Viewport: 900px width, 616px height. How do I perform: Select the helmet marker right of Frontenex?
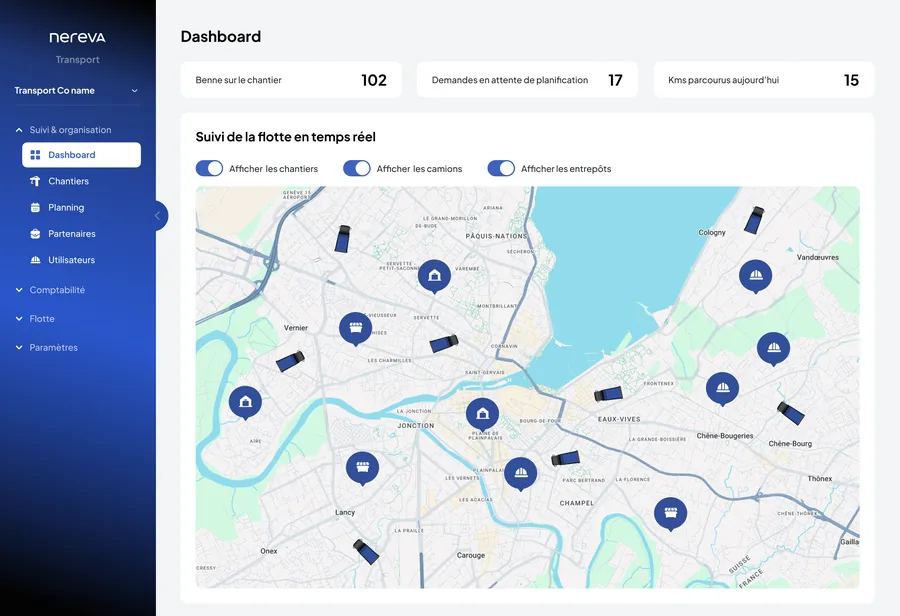774,349
